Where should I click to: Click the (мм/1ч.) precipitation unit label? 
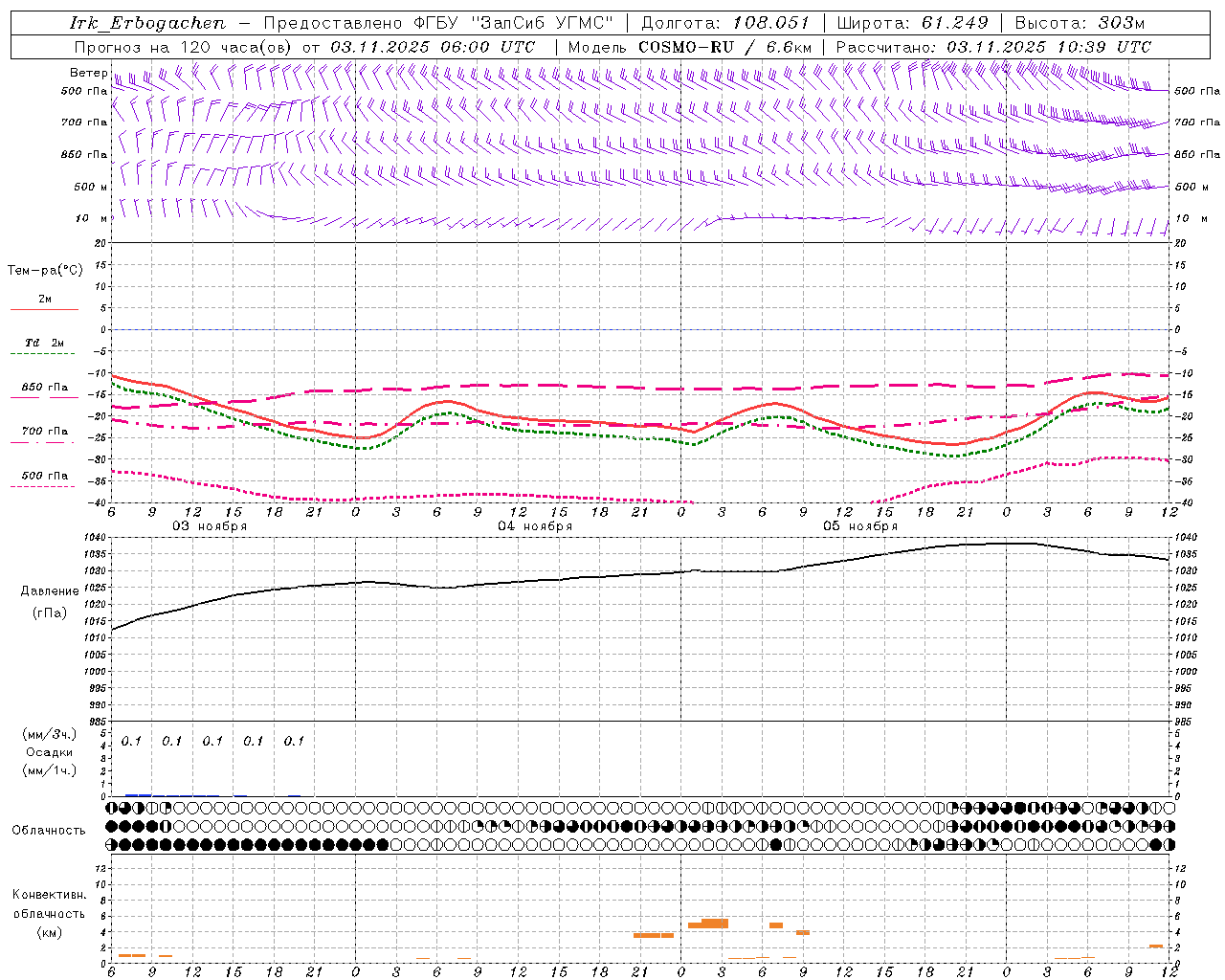pos(49,770)
